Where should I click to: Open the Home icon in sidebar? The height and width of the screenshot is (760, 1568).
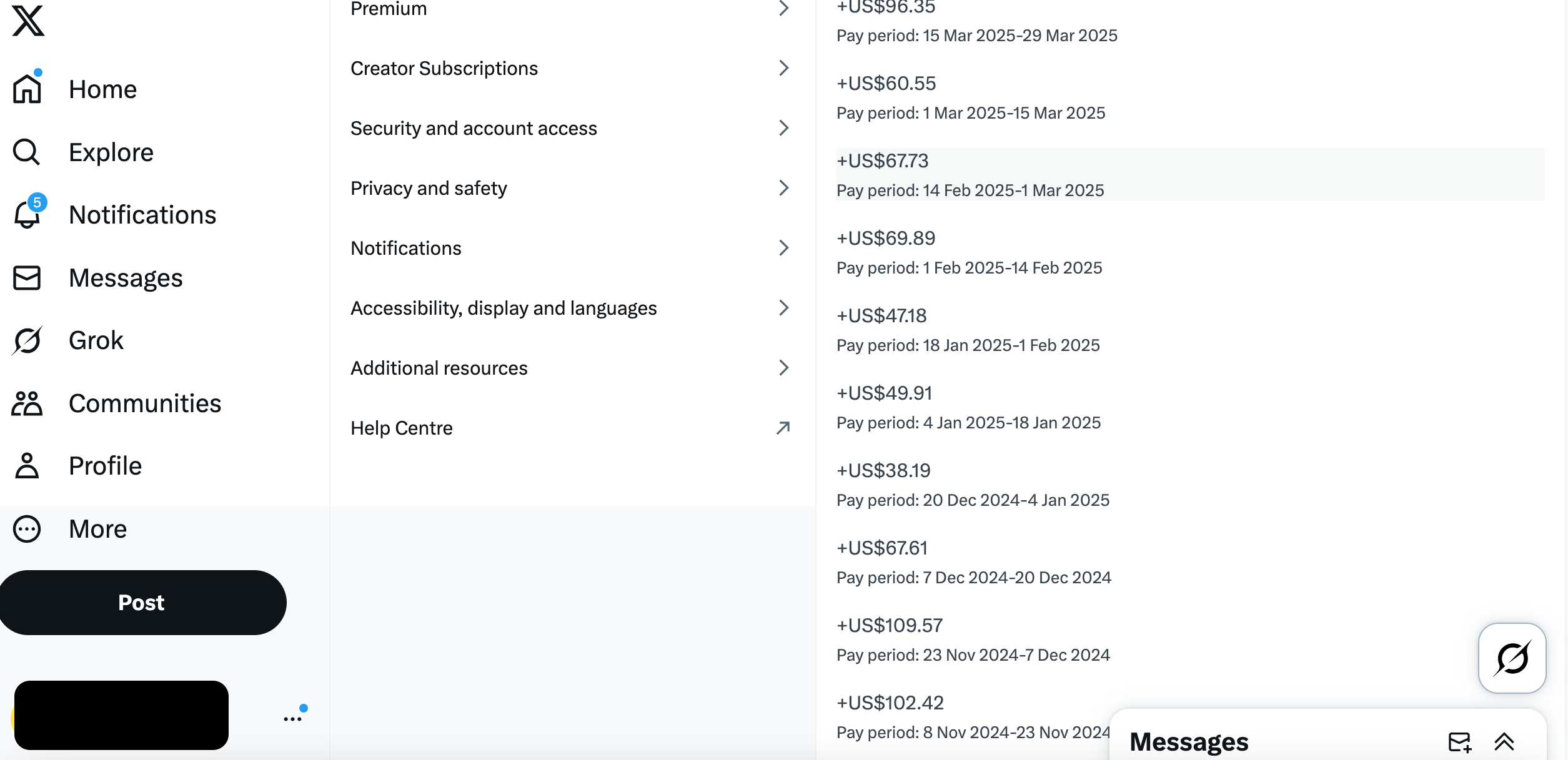point(27,89)
